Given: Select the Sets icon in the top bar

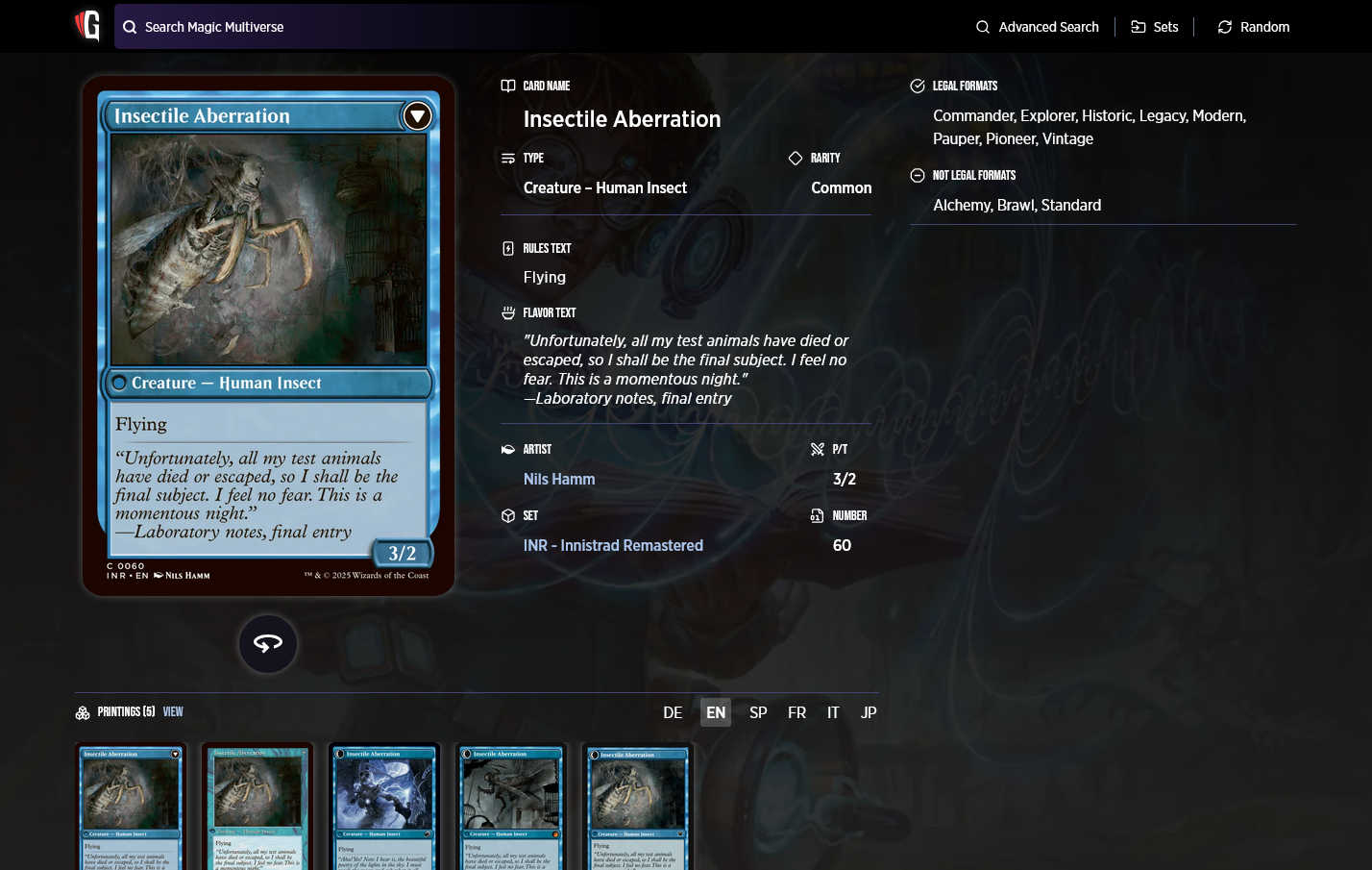Looking at the screenshot, I should point(1139,27).
